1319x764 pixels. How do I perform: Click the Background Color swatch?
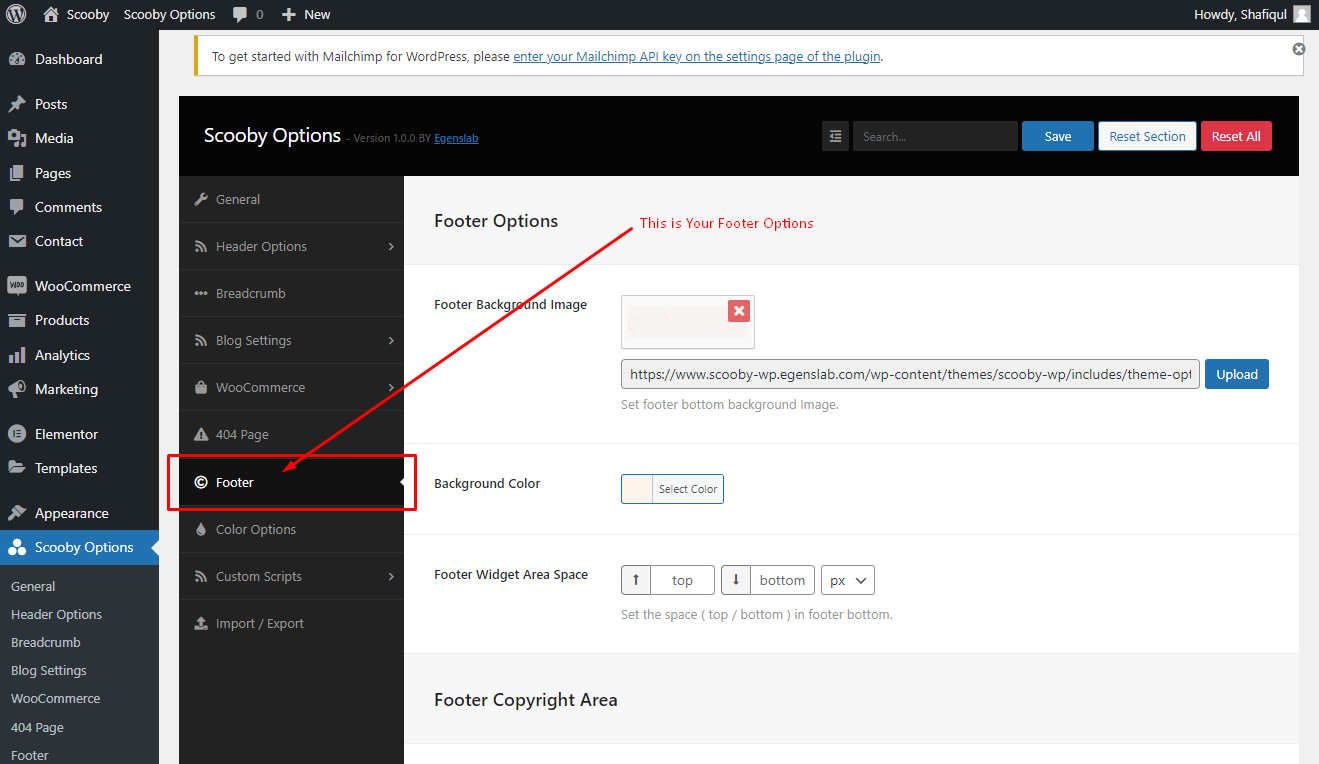click(637, 489)
